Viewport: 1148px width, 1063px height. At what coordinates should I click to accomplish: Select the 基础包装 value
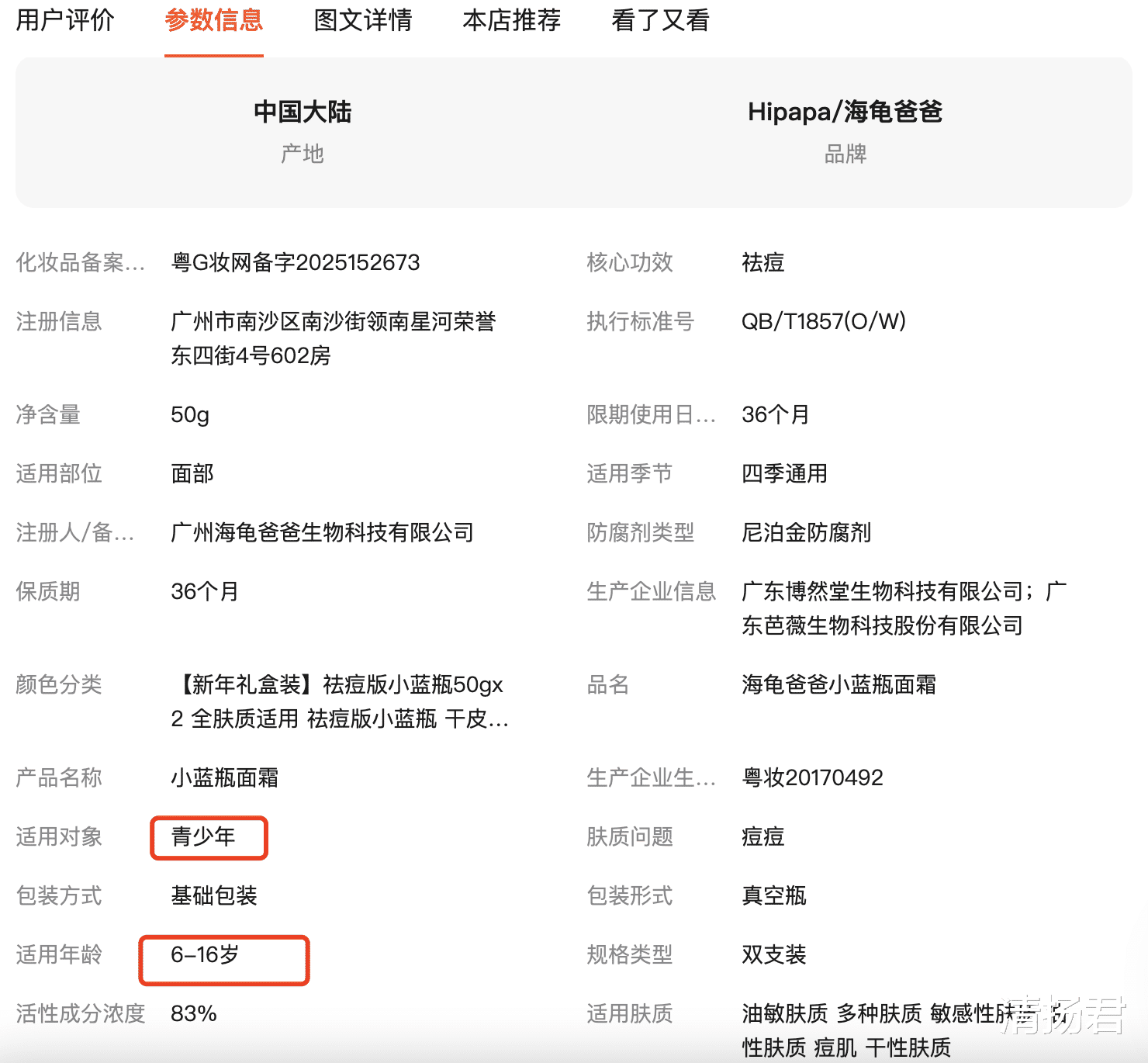(x=214, y=895)
